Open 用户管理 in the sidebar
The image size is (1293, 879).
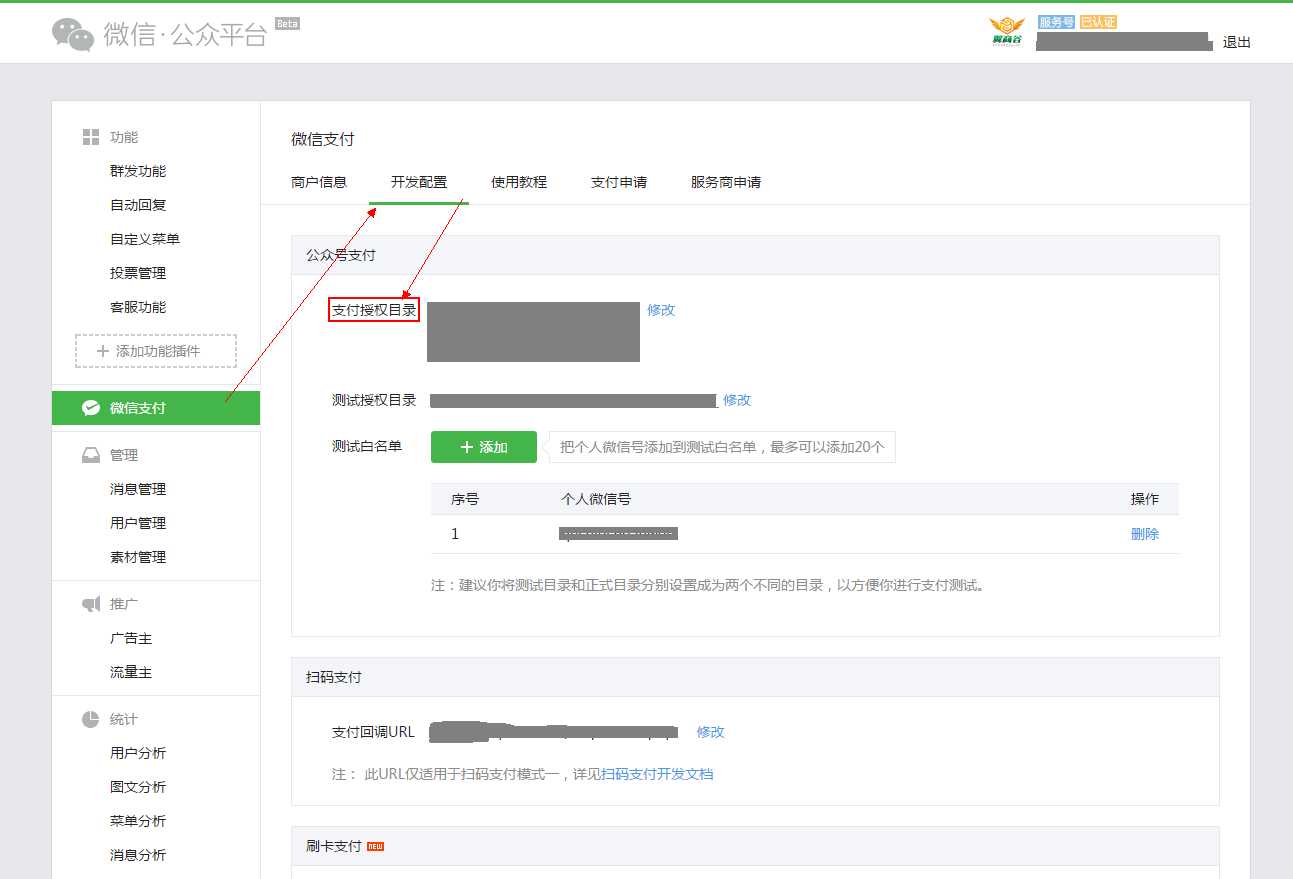point(138,523)
